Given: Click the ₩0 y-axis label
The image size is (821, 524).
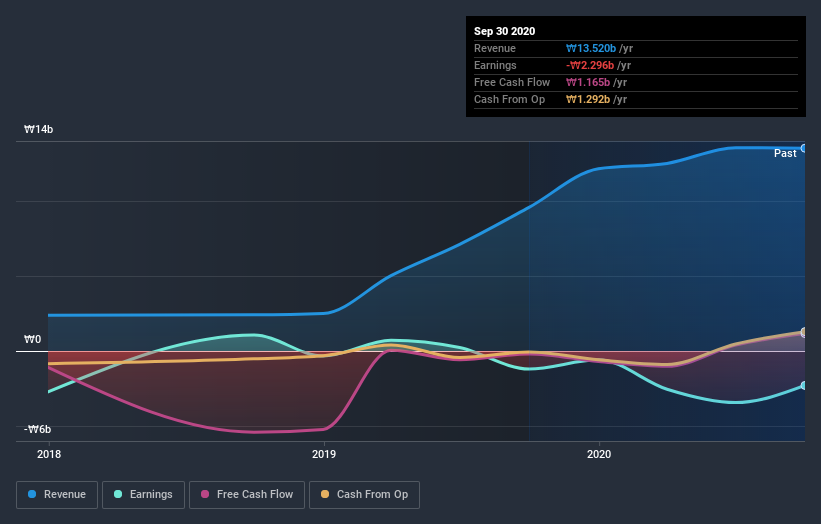Looking at the screenshot, I should coord(32,339).
